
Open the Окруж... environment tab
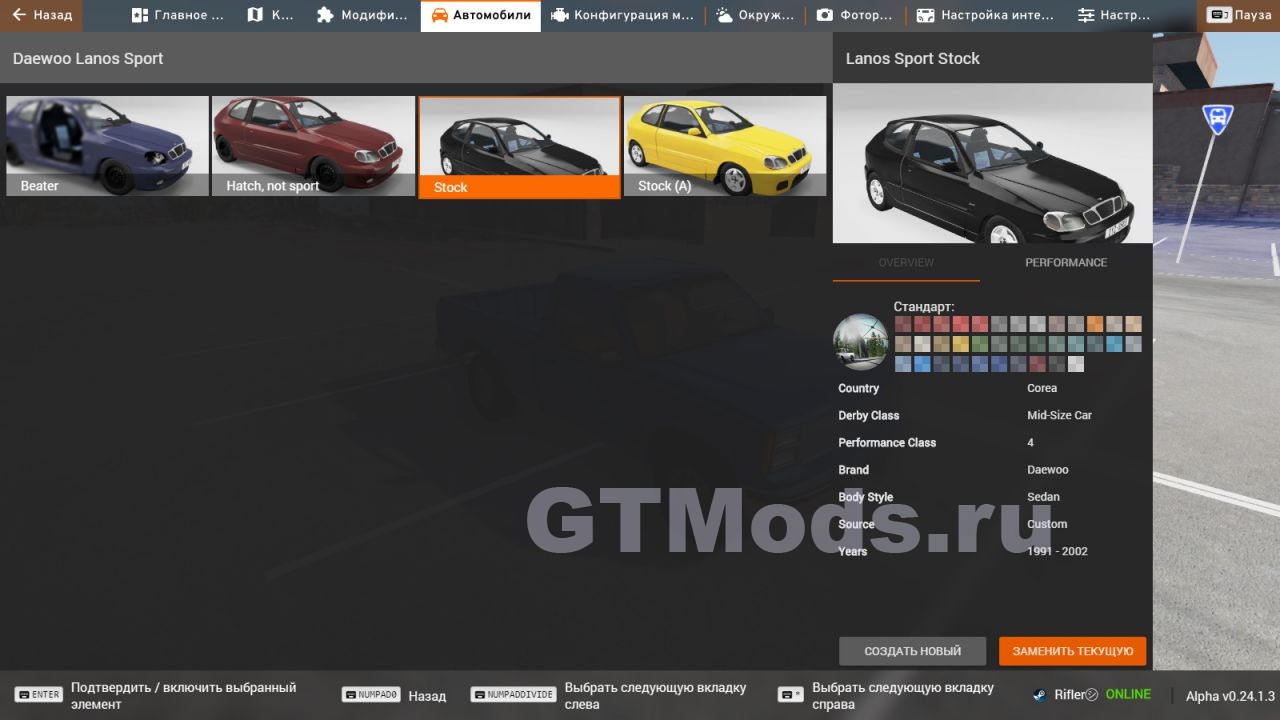click(755, 15)
